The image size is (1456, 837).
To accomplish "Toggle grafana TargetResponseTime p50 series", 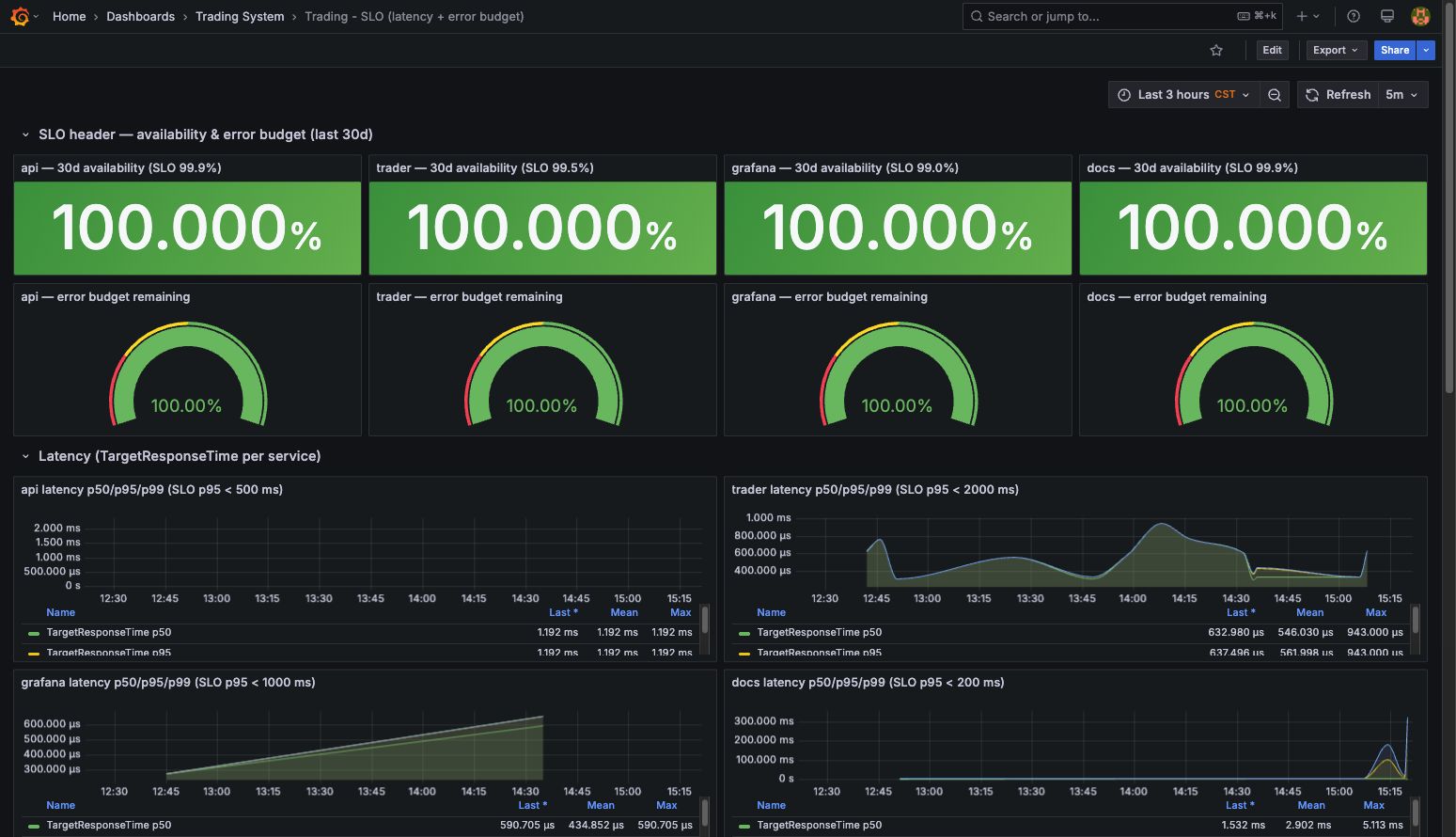I will click(x=109, y=825).
